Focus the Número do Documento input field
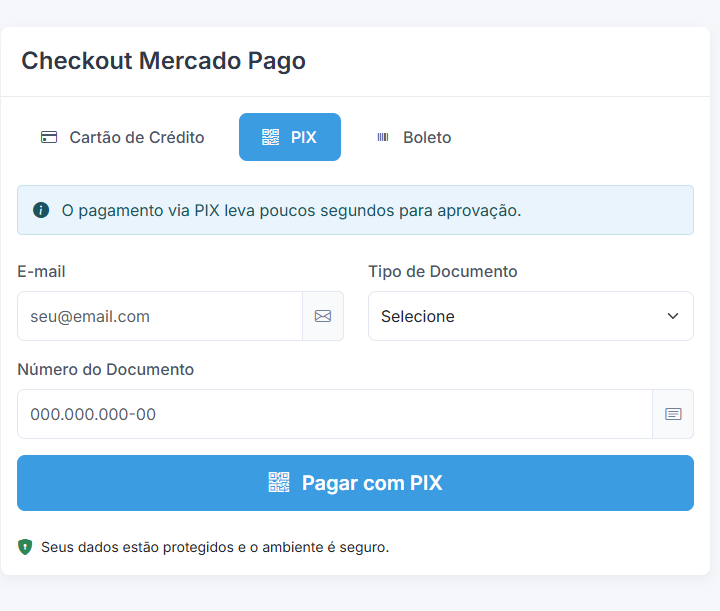The width and height of the screenshot is (720, 611). [x=335, y=414]
